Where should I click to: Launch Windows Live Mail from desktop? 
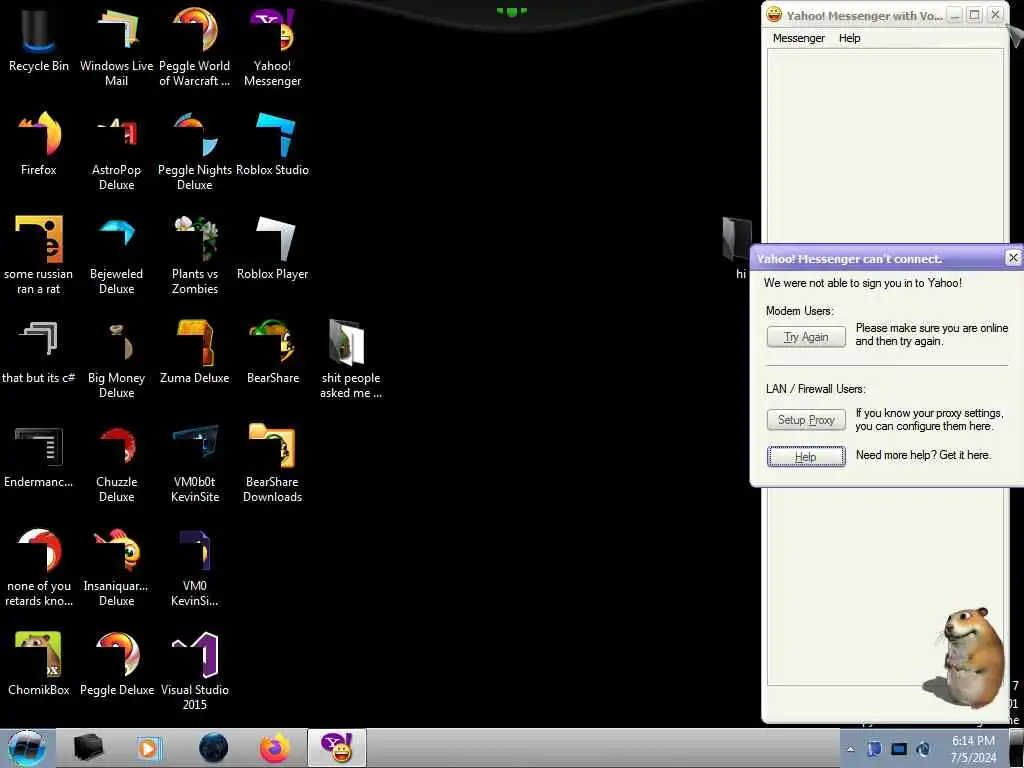point(116,47)
